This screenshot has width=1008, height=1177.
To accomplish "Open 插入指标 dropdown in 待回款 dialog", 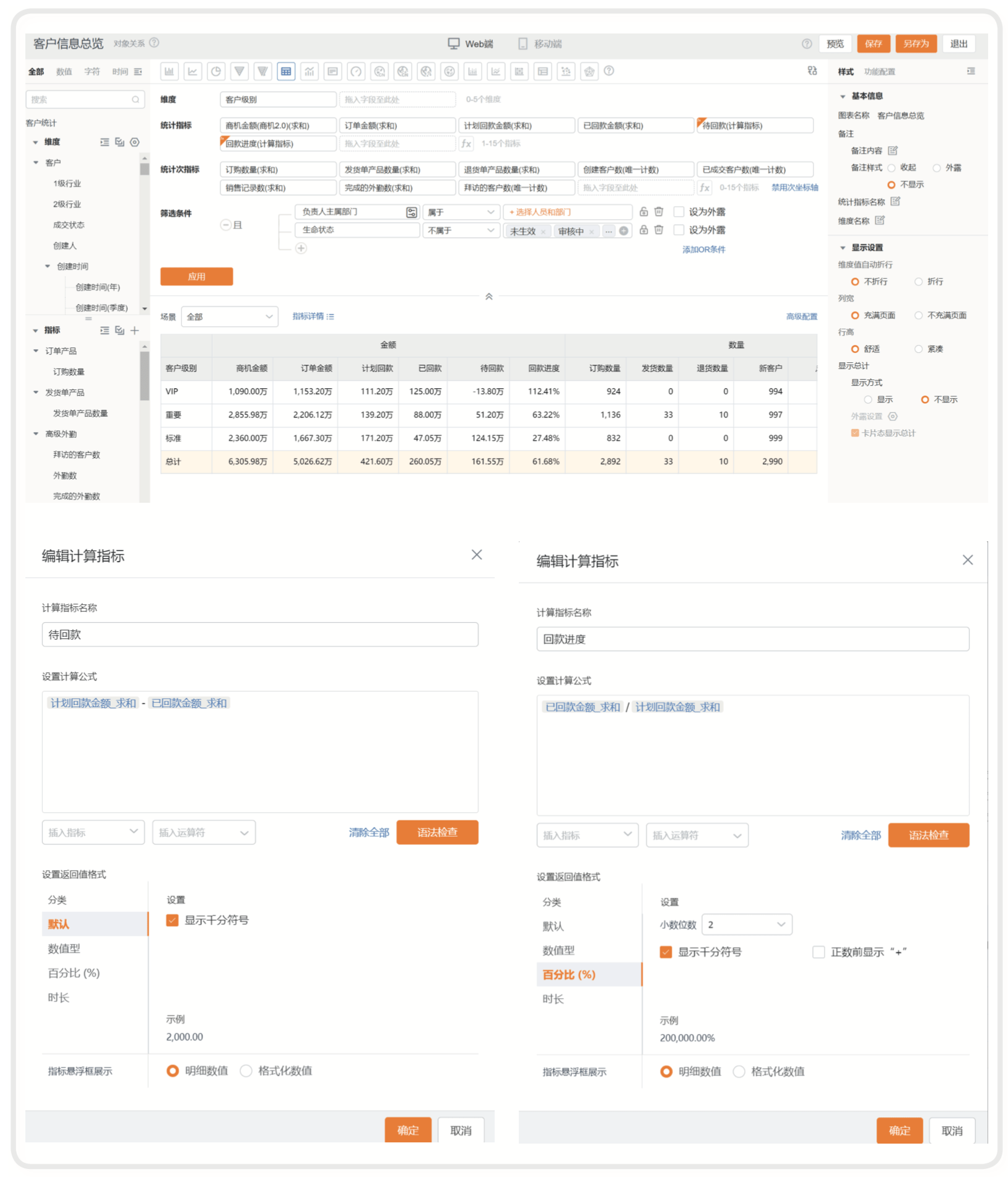I will [x=93, y=832].
